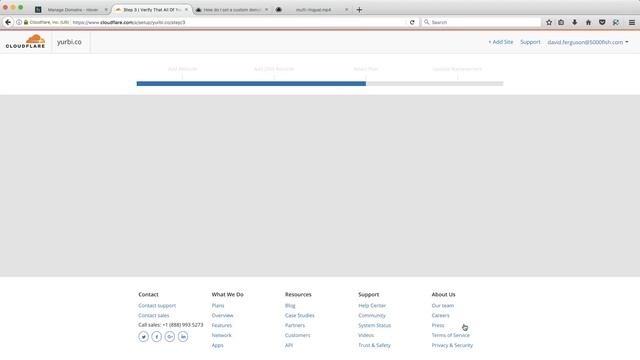Switch to the multi-lingual.mp4 tab
The image size is (640, 360).
tap(313, 9)
